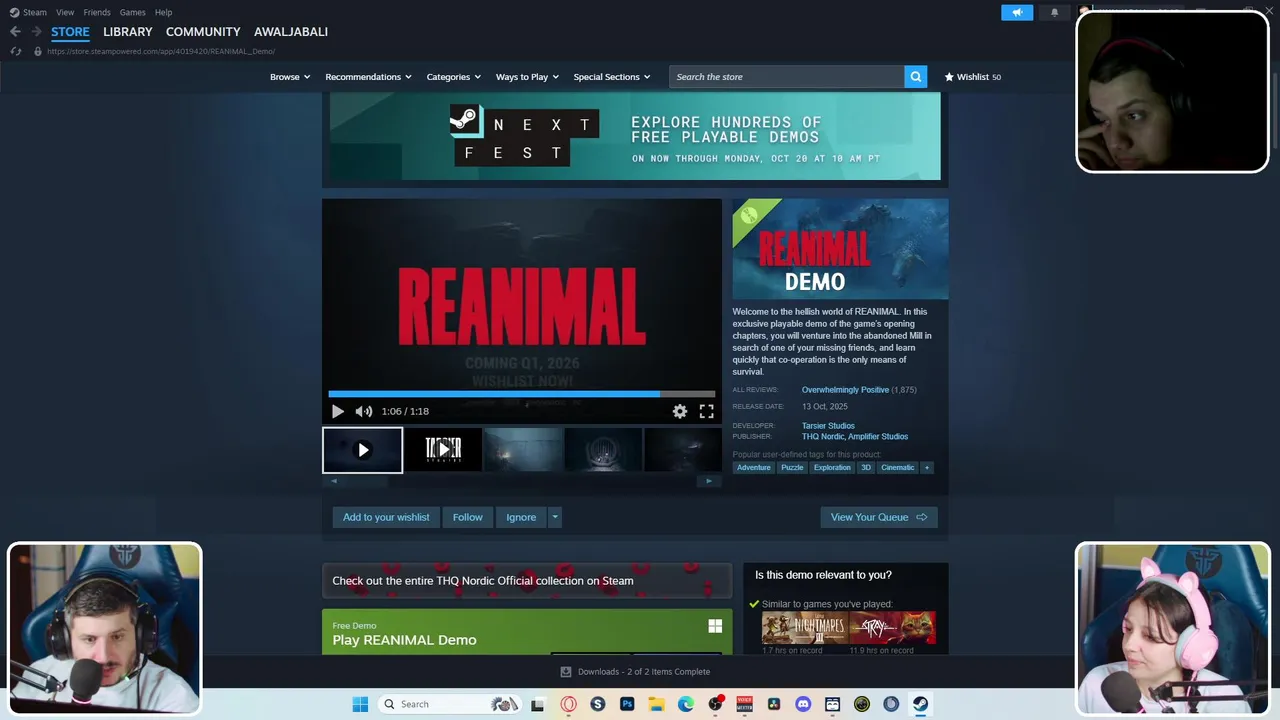Open the Ignore options dropdown arrow
The height and width of the screenshot is (720, 1280).
(555, 517)
